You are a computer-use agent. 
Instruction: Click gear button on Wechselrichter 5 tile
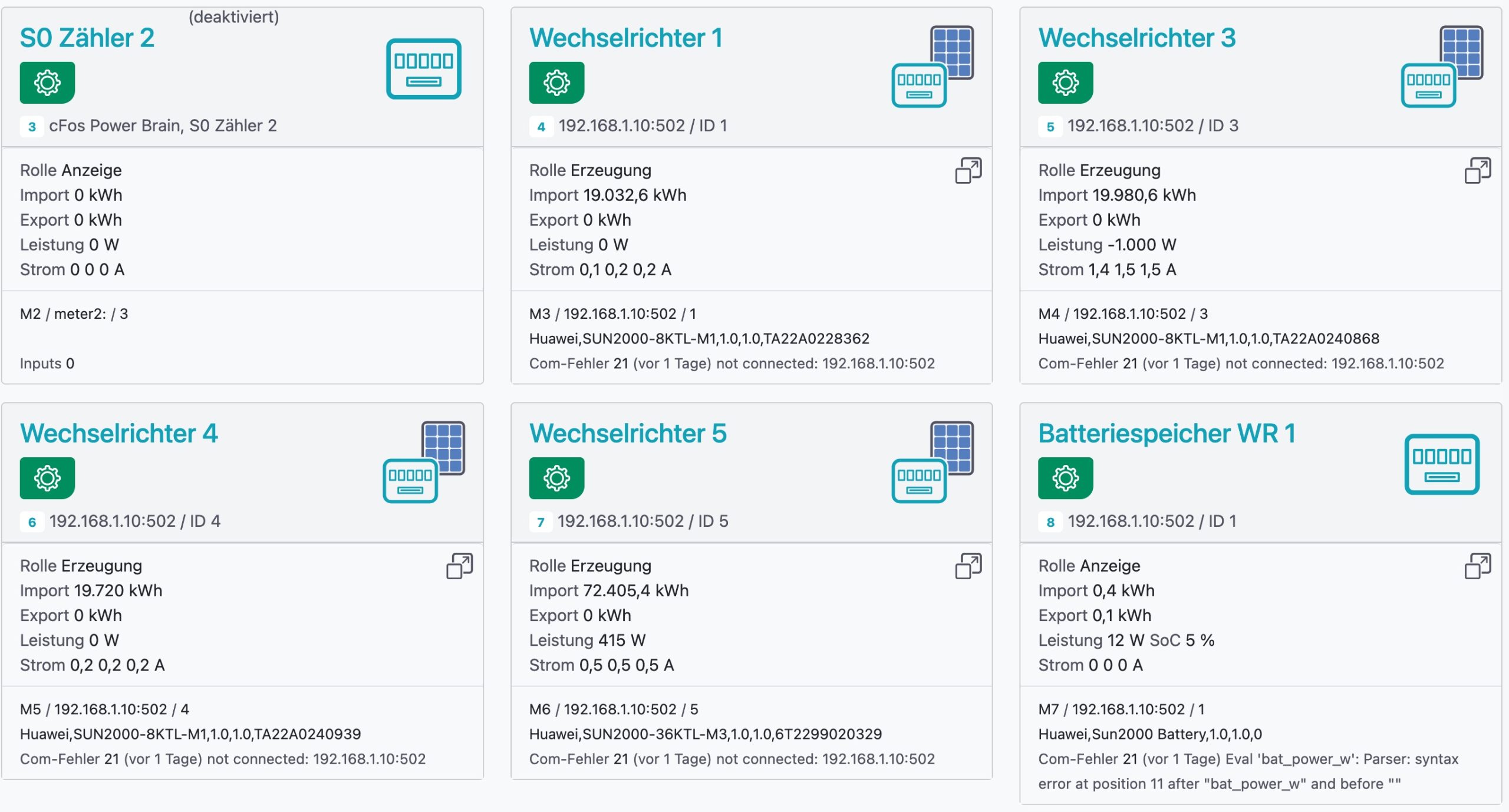click(556, 478)
